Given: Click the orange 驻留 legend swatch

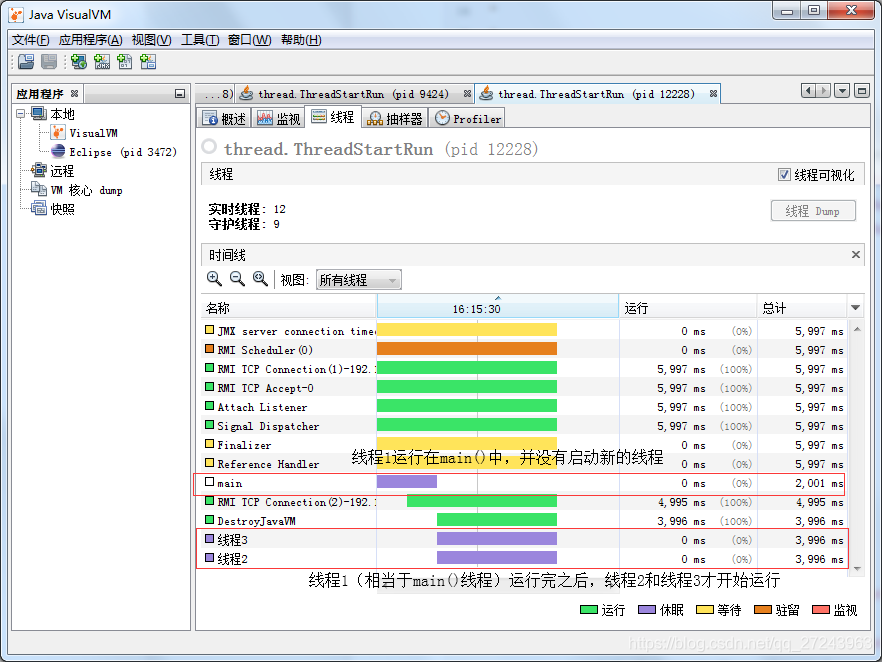Looking at the screenshot, I should [x=763, y=610].
